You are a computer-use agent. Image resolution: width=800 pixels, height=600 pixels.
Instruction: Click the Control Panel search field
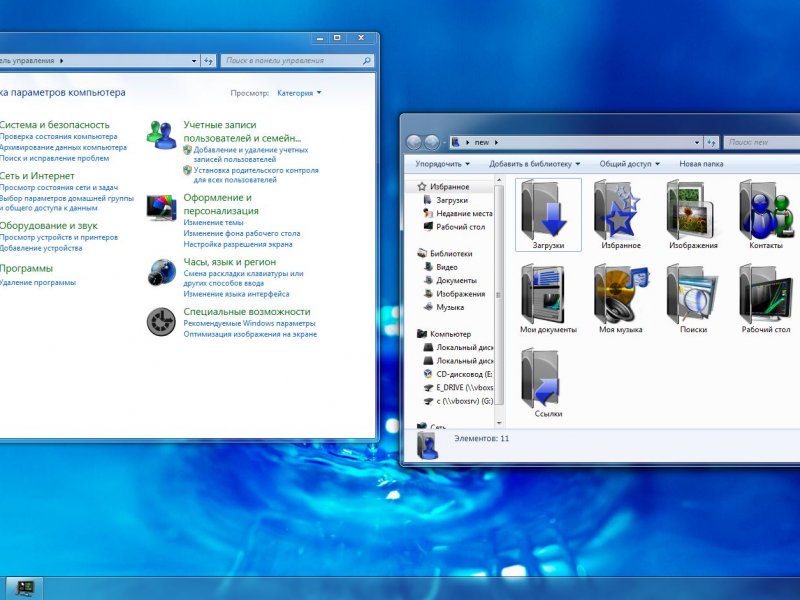click(297, 61)
